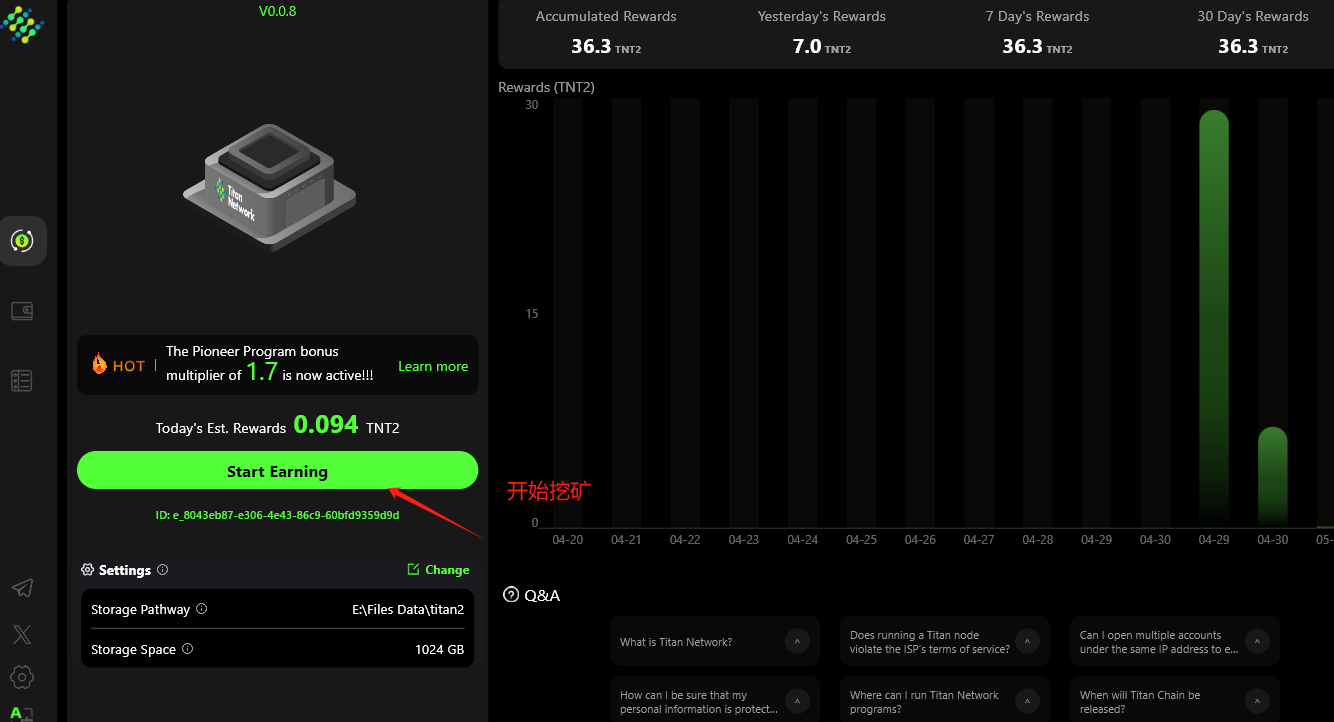Viewport: 1334px width, 722px height.
Task: Expand the ISP terms of service question
Action: [x=945, y=642]
